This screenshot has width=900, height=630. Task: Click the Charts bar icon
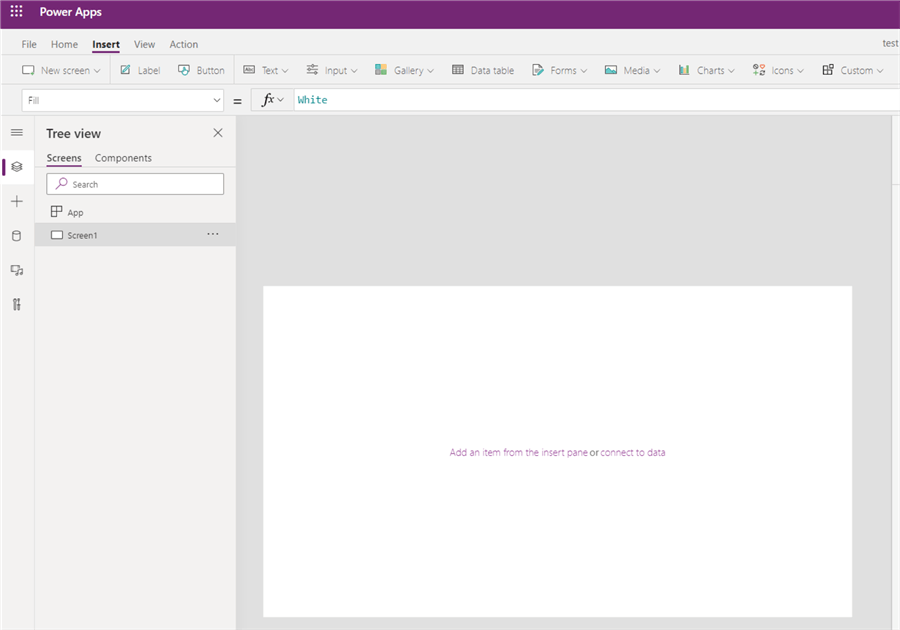coord(684,69)
